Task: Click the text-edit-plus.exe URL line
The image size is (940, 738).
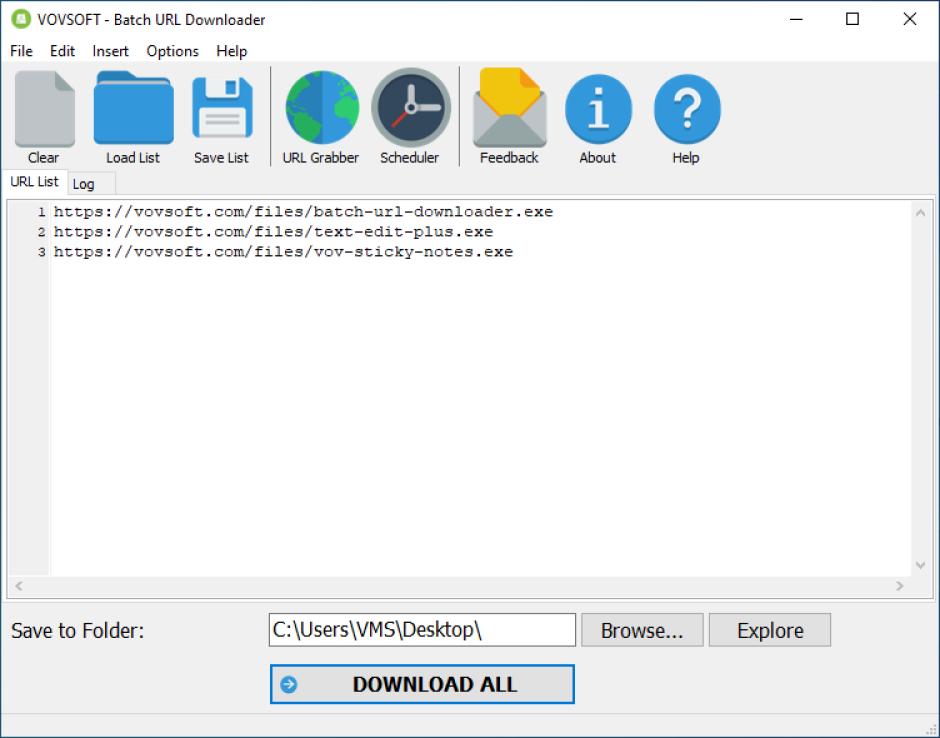Action: coord(273,231)
